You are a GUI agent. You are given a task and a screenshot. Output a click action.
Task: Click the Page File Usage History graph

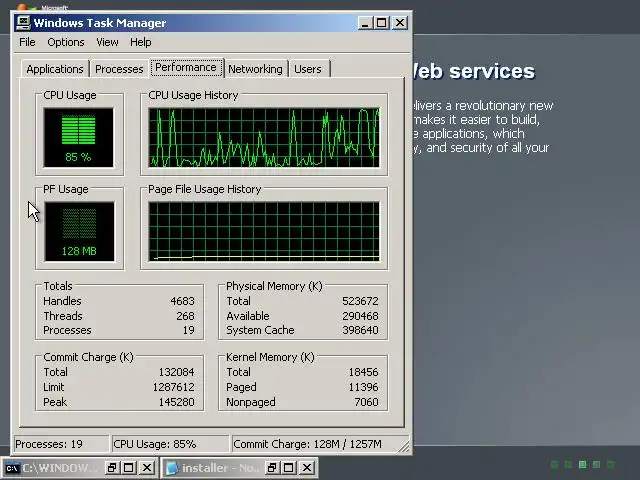pyautogui.click(x=264, y=231)
